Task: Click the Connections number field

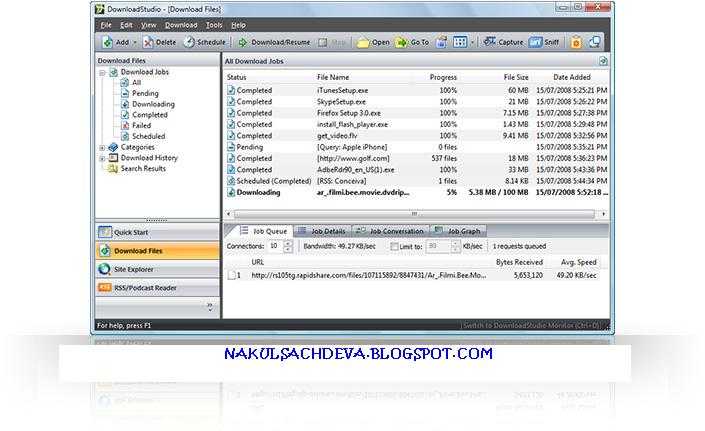Action: coord(275,246)
